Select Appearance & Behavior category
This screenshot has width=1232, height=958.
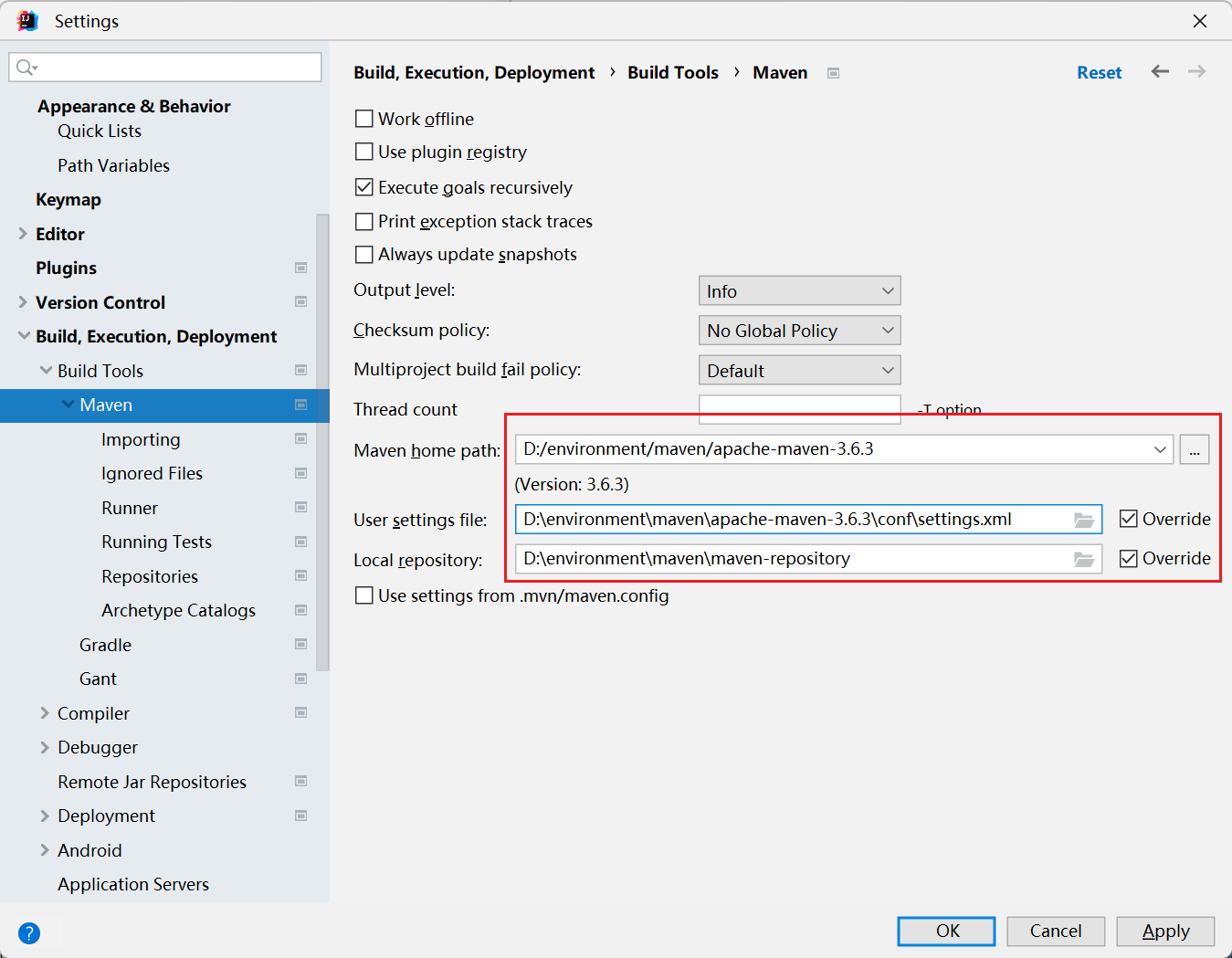(x=134, y=106)
